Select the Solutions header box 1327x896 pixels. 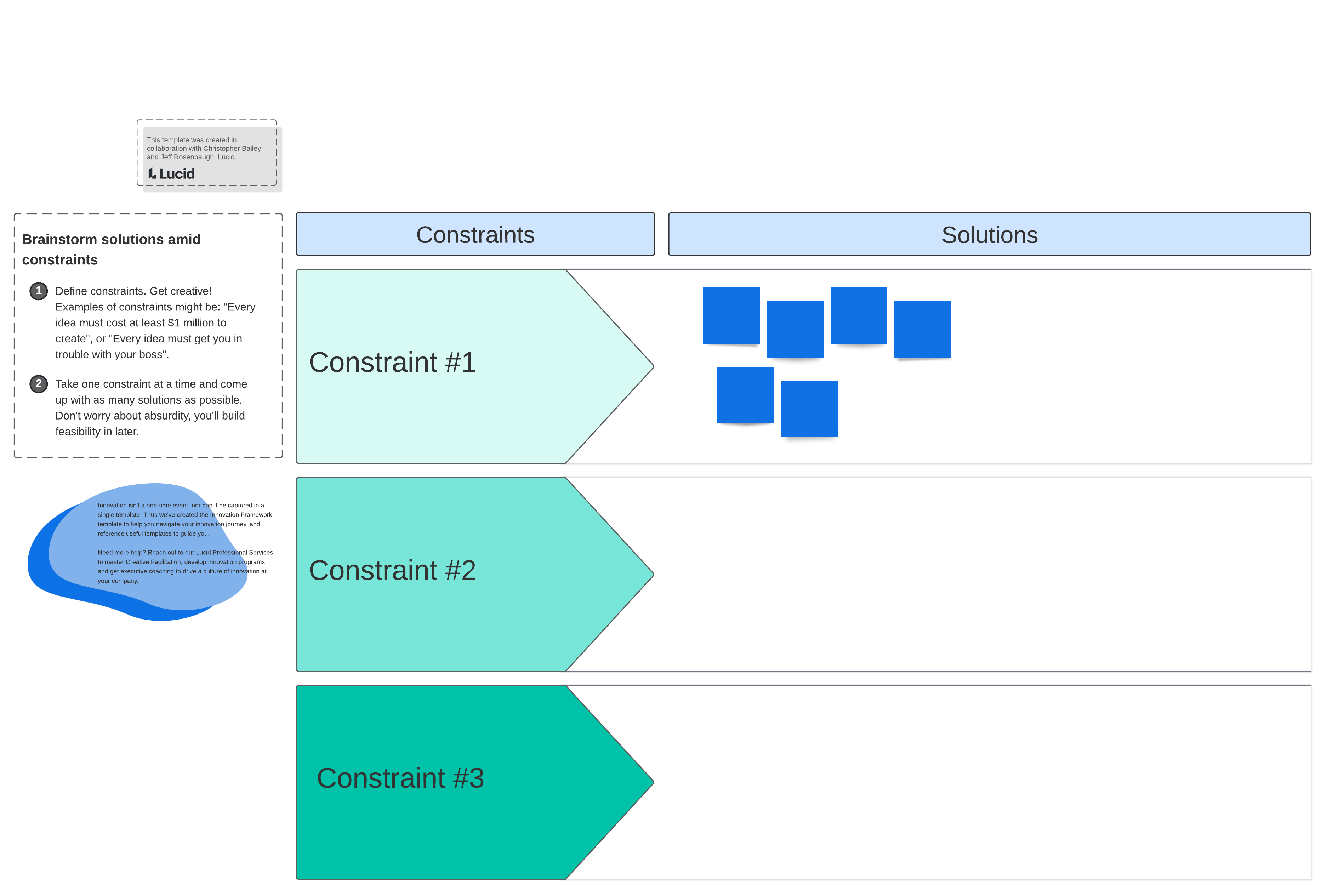tap(989, 234)
